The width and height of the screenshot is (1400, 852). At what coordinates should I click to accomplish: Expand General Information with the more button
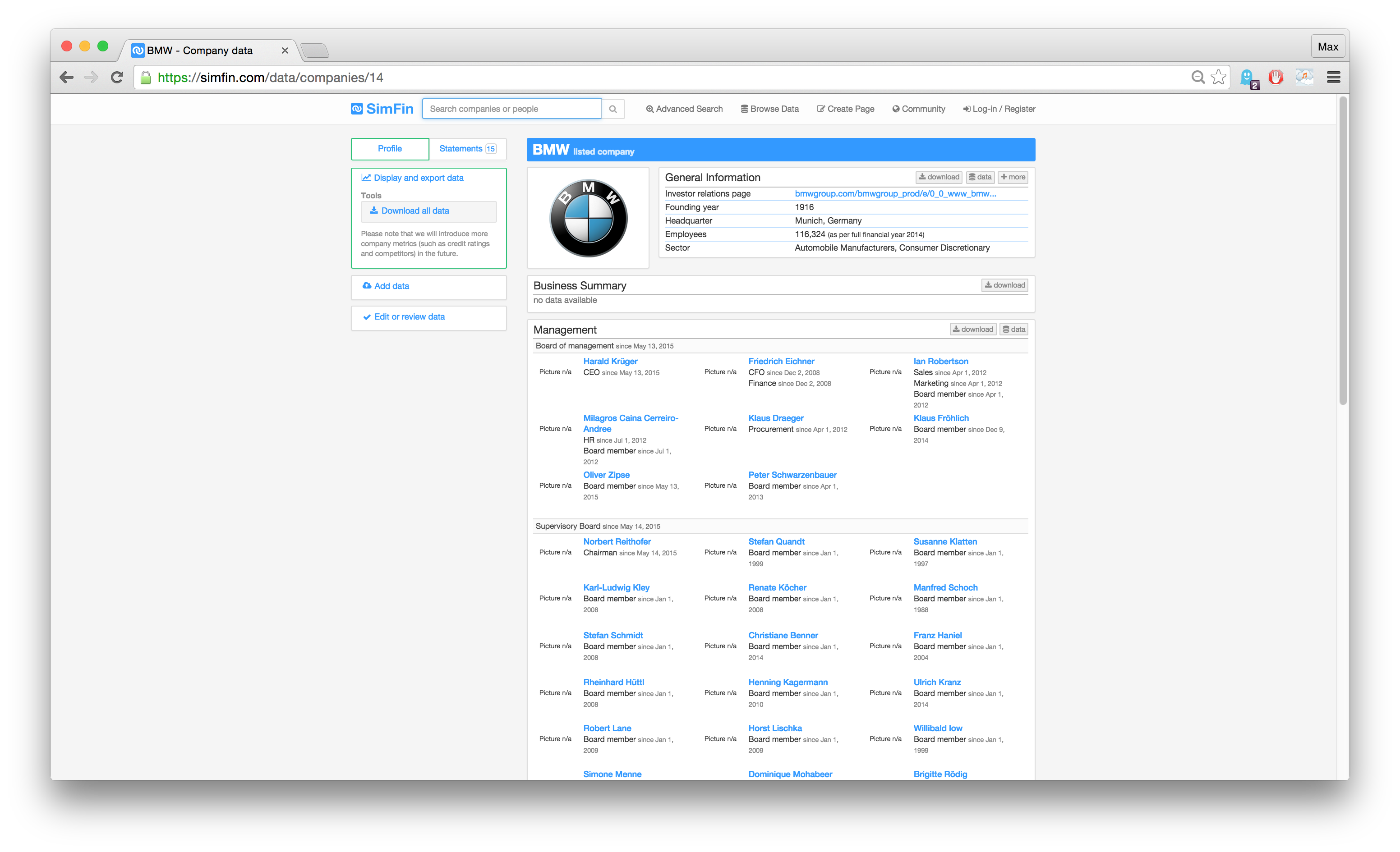[x=1013, y=177]
